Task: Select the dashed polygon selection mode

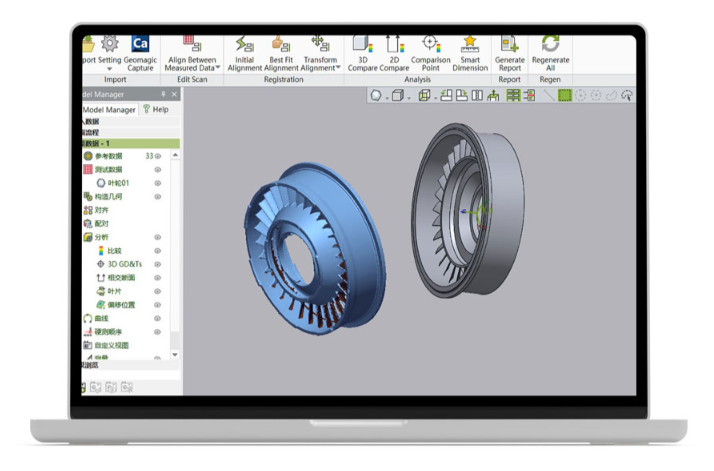Action: click(596, 95)
